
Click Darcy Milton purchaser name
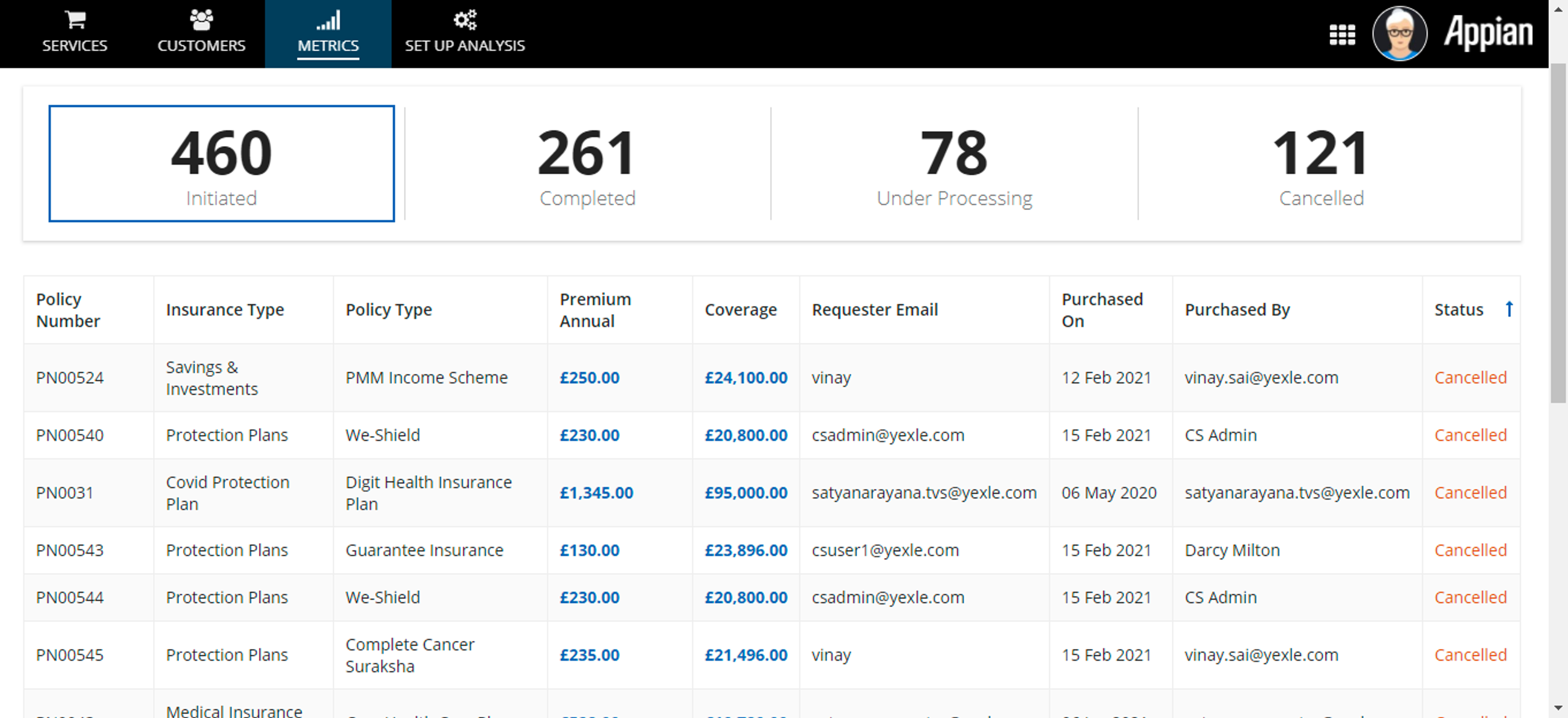click(1232, 551)
